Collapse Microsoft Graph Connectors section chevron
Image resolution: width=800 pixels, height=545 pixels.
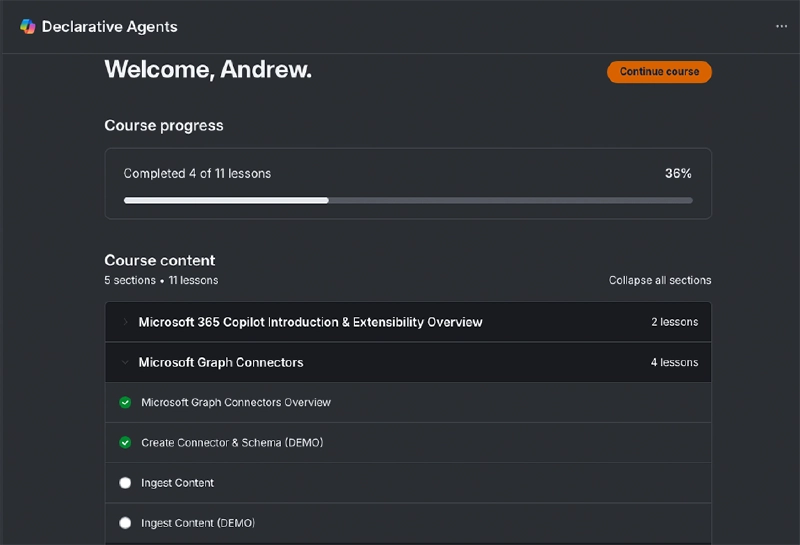pos(125,362)
